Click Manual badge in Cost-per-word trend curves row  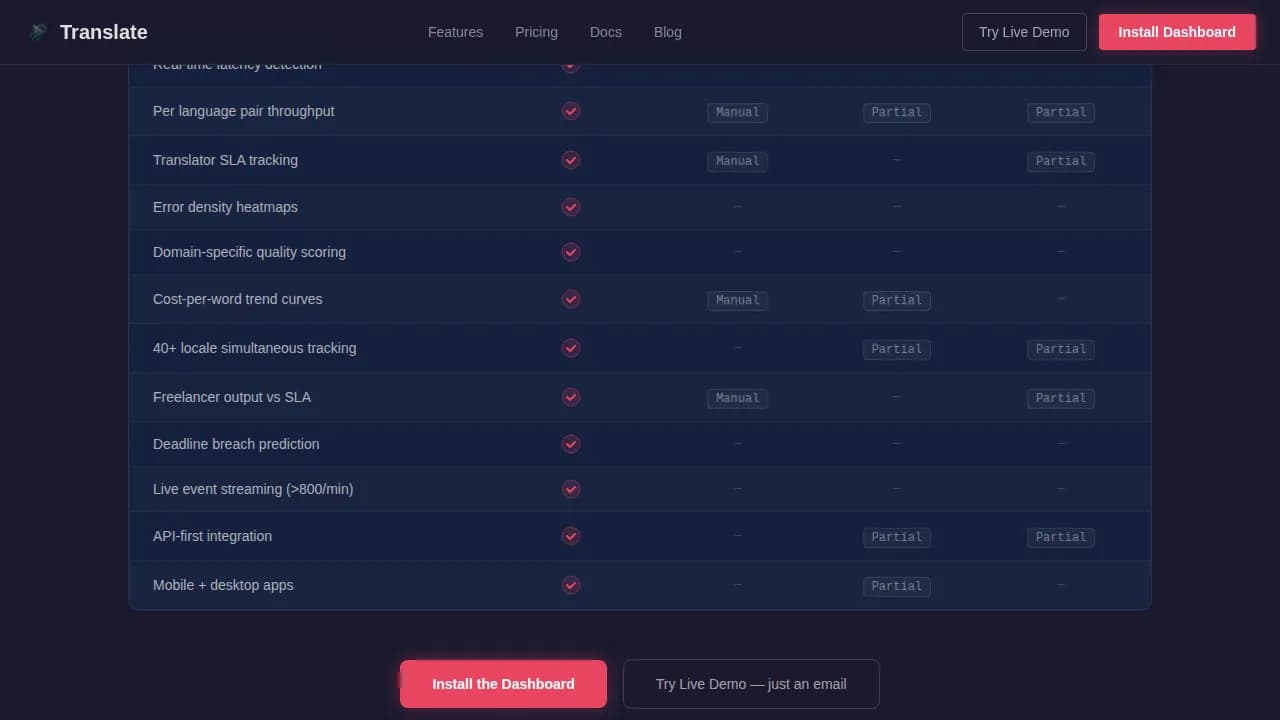pos(738,300)
